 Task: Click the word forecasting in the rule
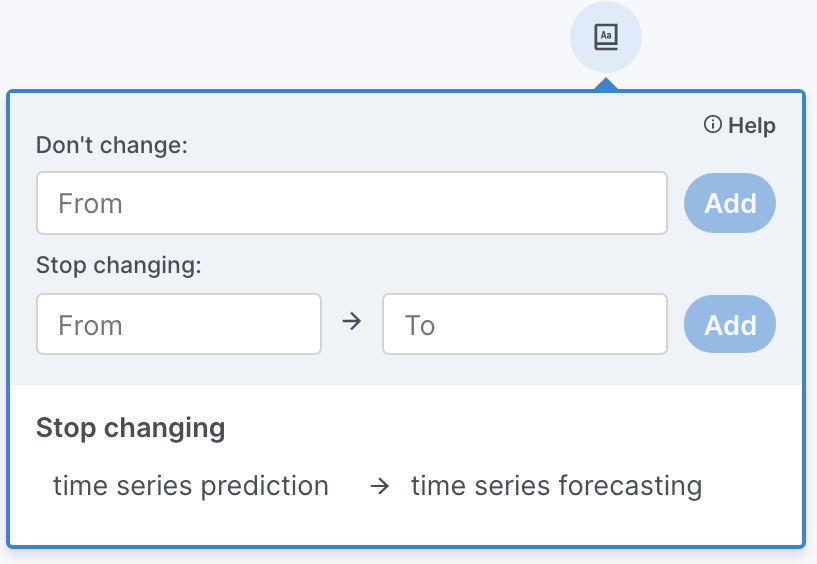coord(629,486)
